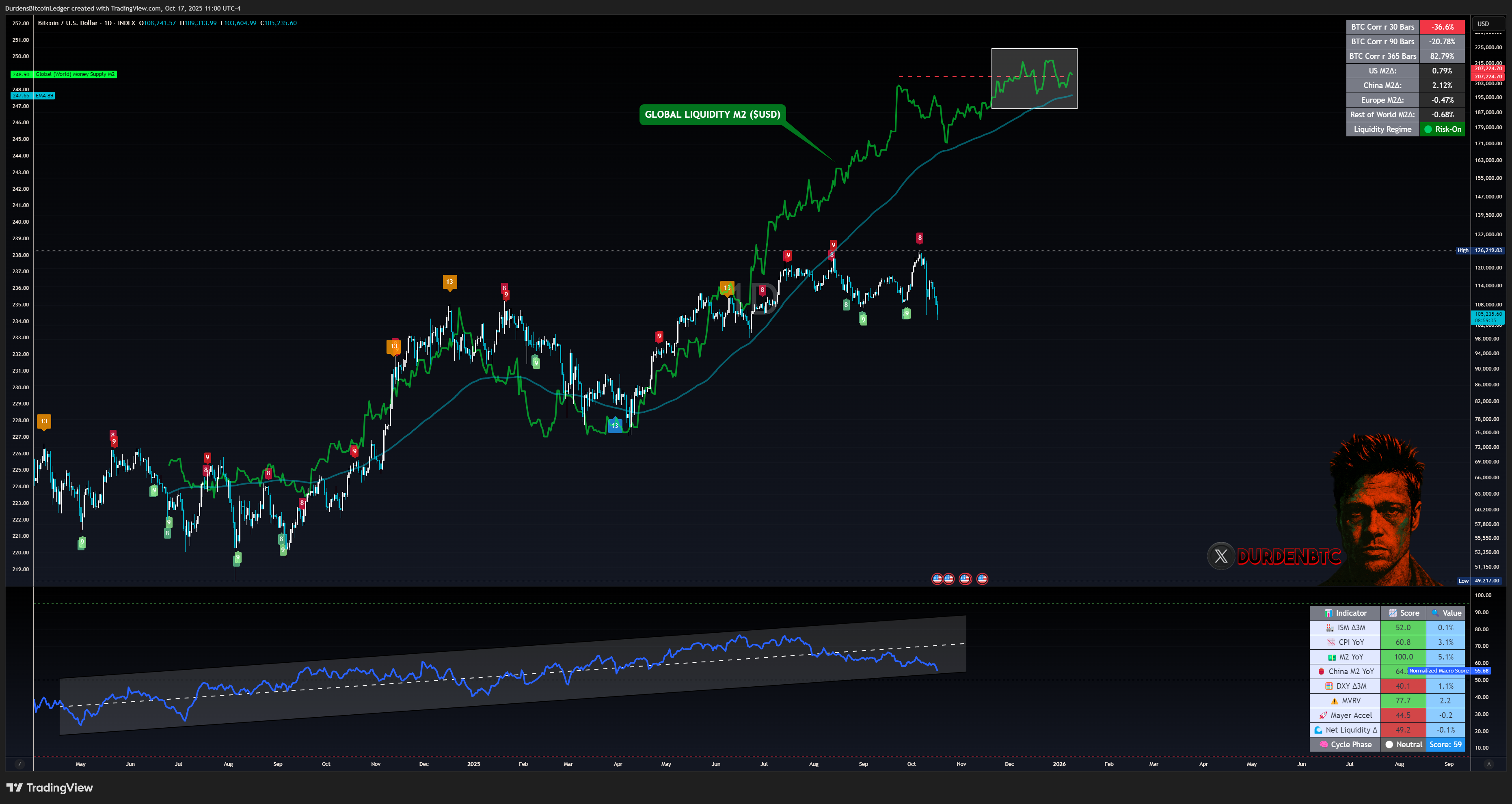Image resolution: width=1512 pixels, height=804 pixels.
Task: Open the USD currency selector on price axis
Action: coord(1488,24)
